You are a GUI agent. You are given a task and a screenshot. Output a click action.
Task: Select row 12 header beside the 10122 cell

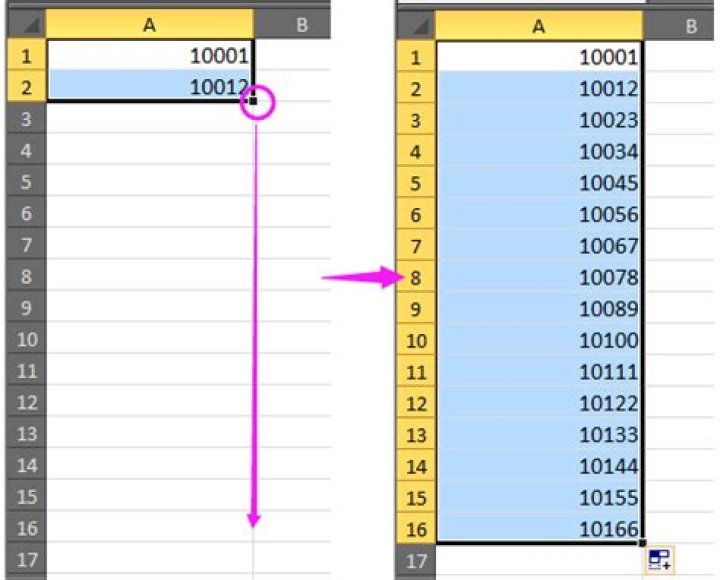pos(416,404)
